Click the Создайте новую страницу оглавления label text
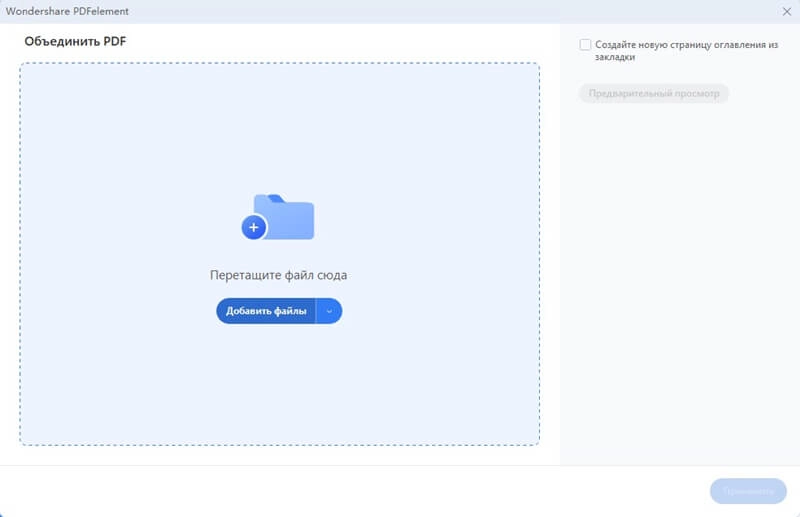Screen dimensions: 800x517 tap(686, 45)
